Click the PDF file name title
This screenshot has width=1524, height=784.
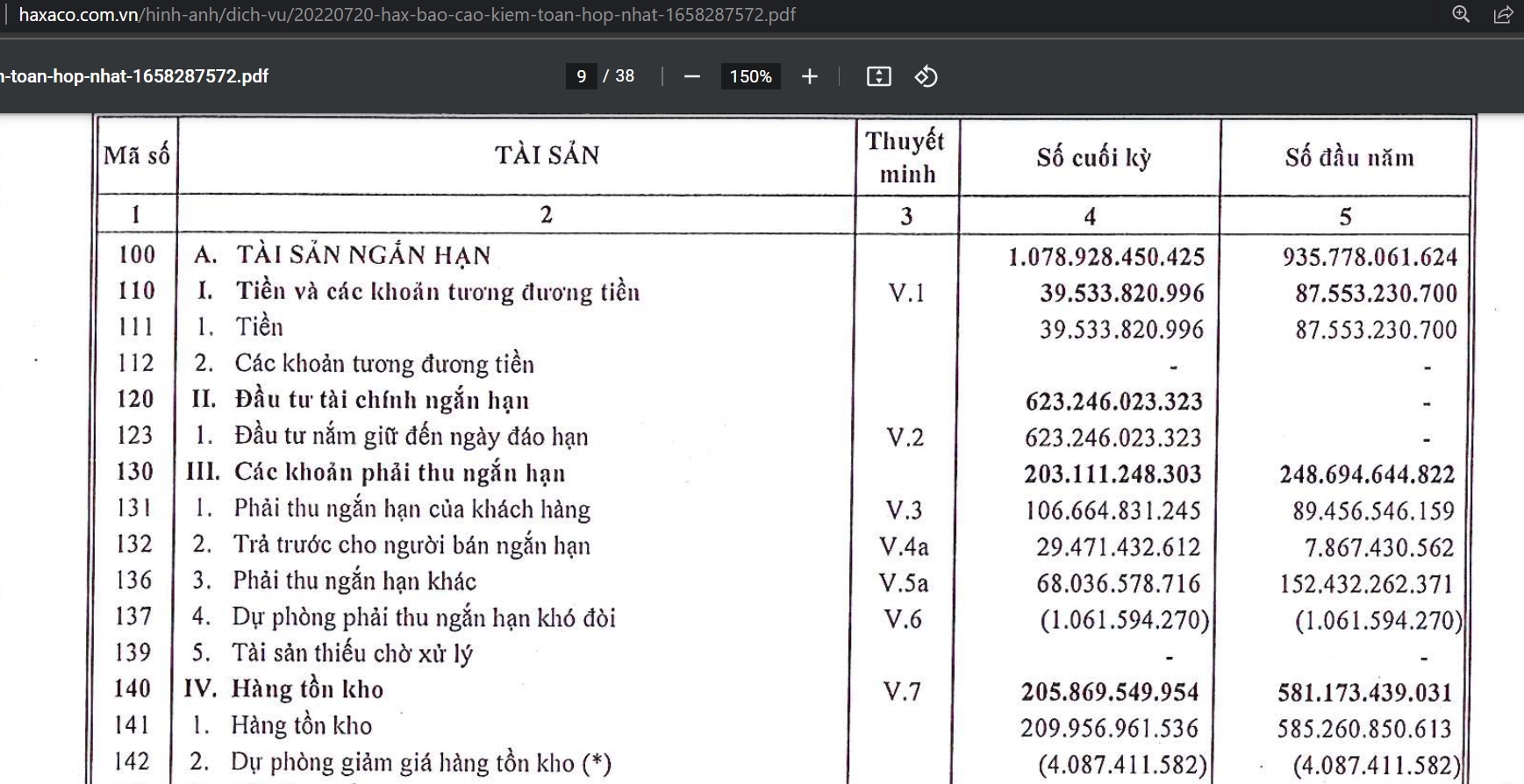(134, 76)
